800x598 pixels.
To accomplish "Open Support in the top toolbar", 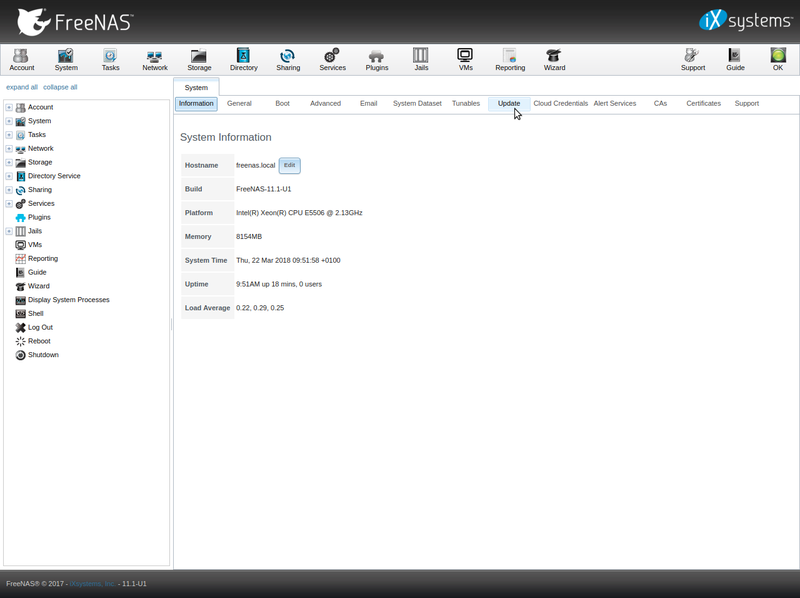I will (x=692, y=60).
